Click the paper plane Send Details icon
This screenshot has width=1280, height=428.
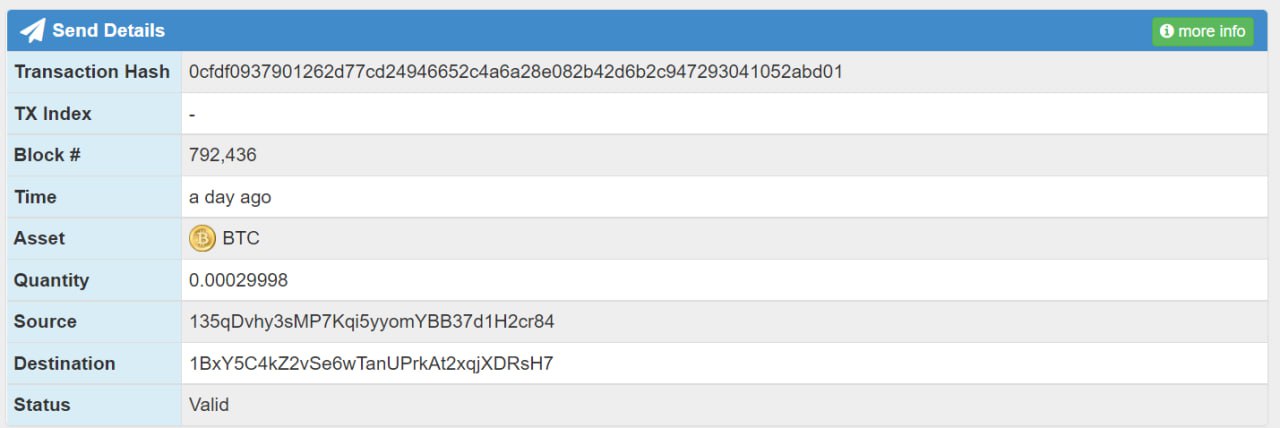point(33,31)
